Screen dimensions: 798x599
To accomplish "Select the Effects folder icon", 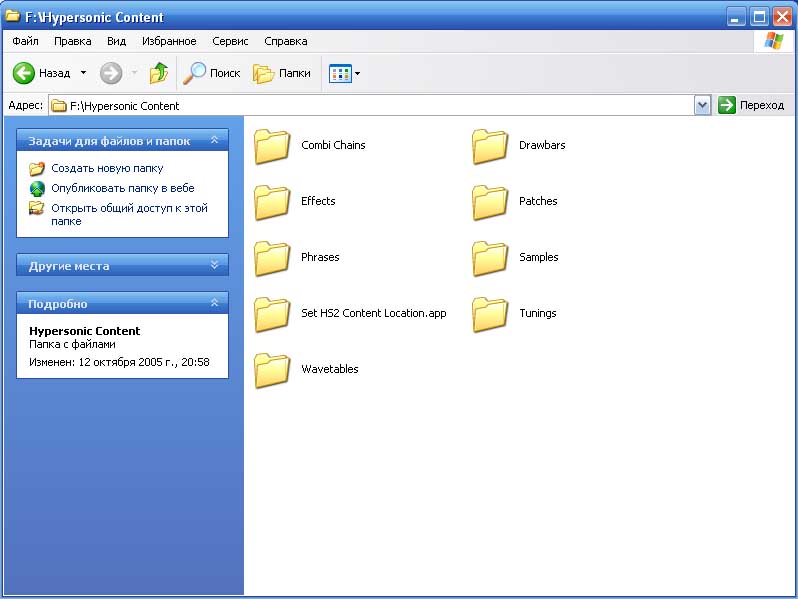I will (x=272, y=202).
